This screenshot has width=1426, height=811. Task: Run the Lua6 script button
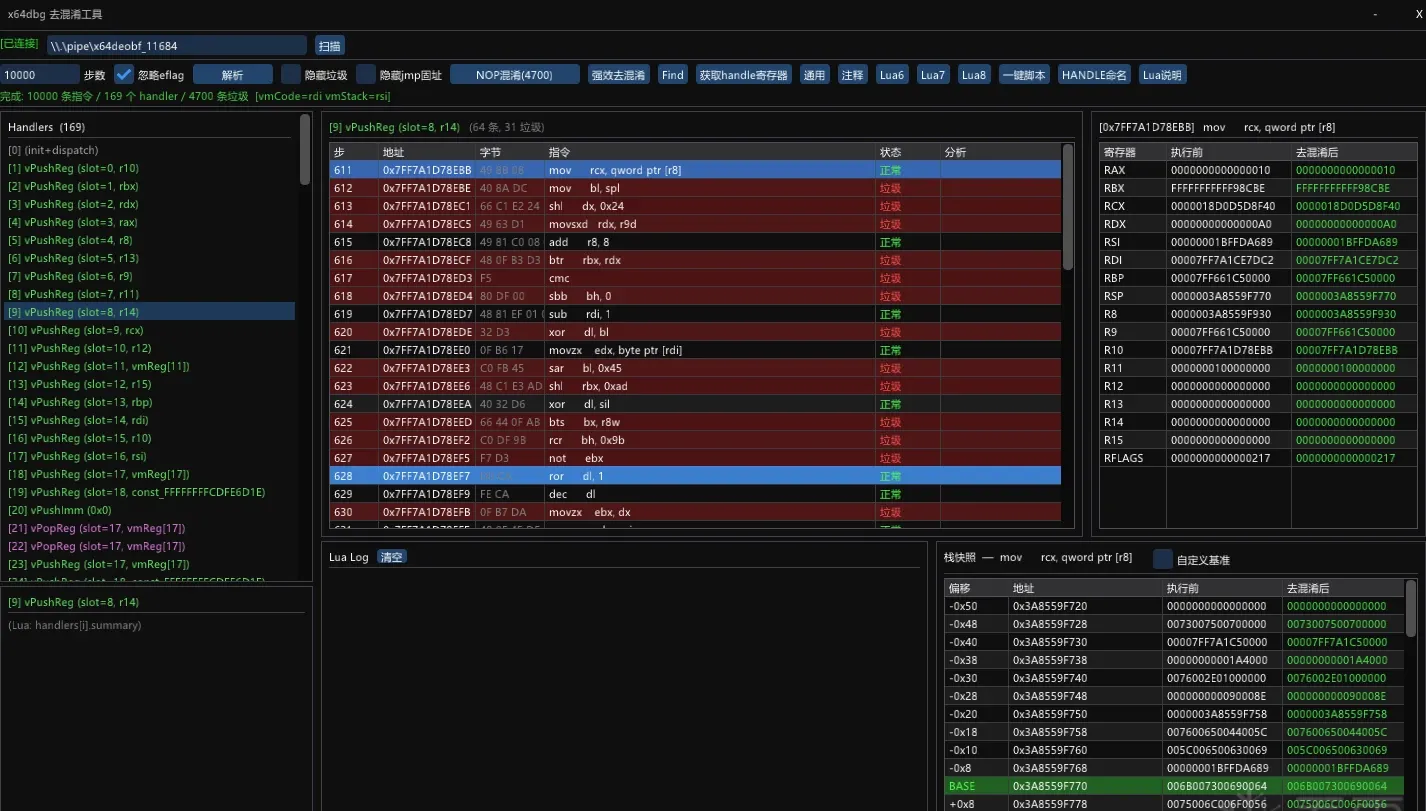891,74
